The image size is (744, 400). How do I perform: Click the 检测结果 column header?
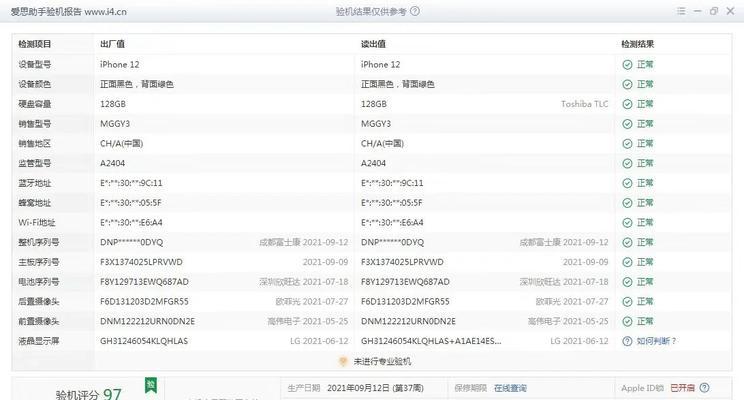point(638,44)
